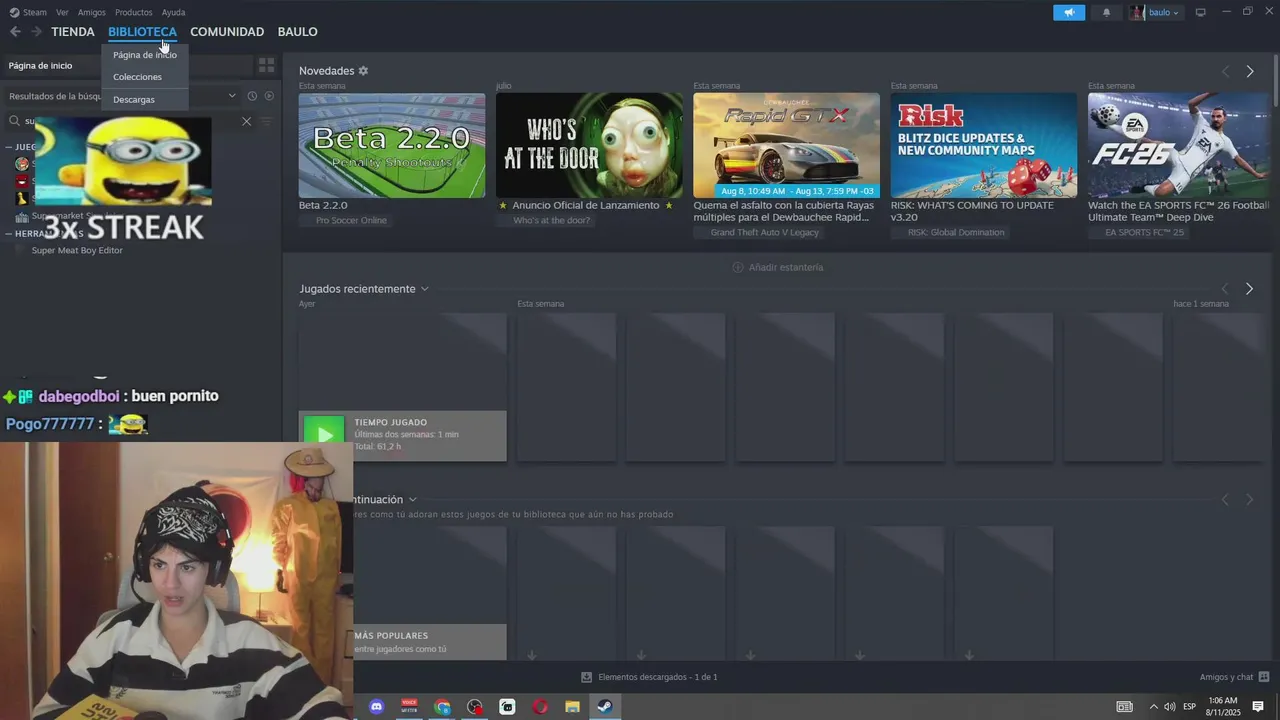
Task: Show previous Novedades items with left arrow
Action: [x=1225, y=72]
